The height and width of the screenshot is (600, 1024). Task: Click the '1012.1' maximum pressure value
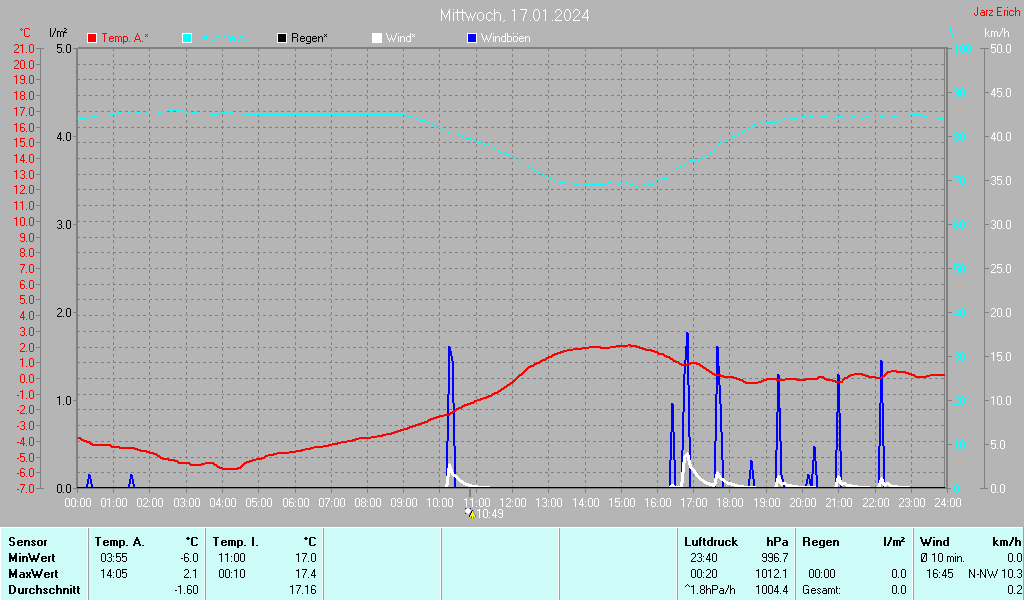[772, 574]
